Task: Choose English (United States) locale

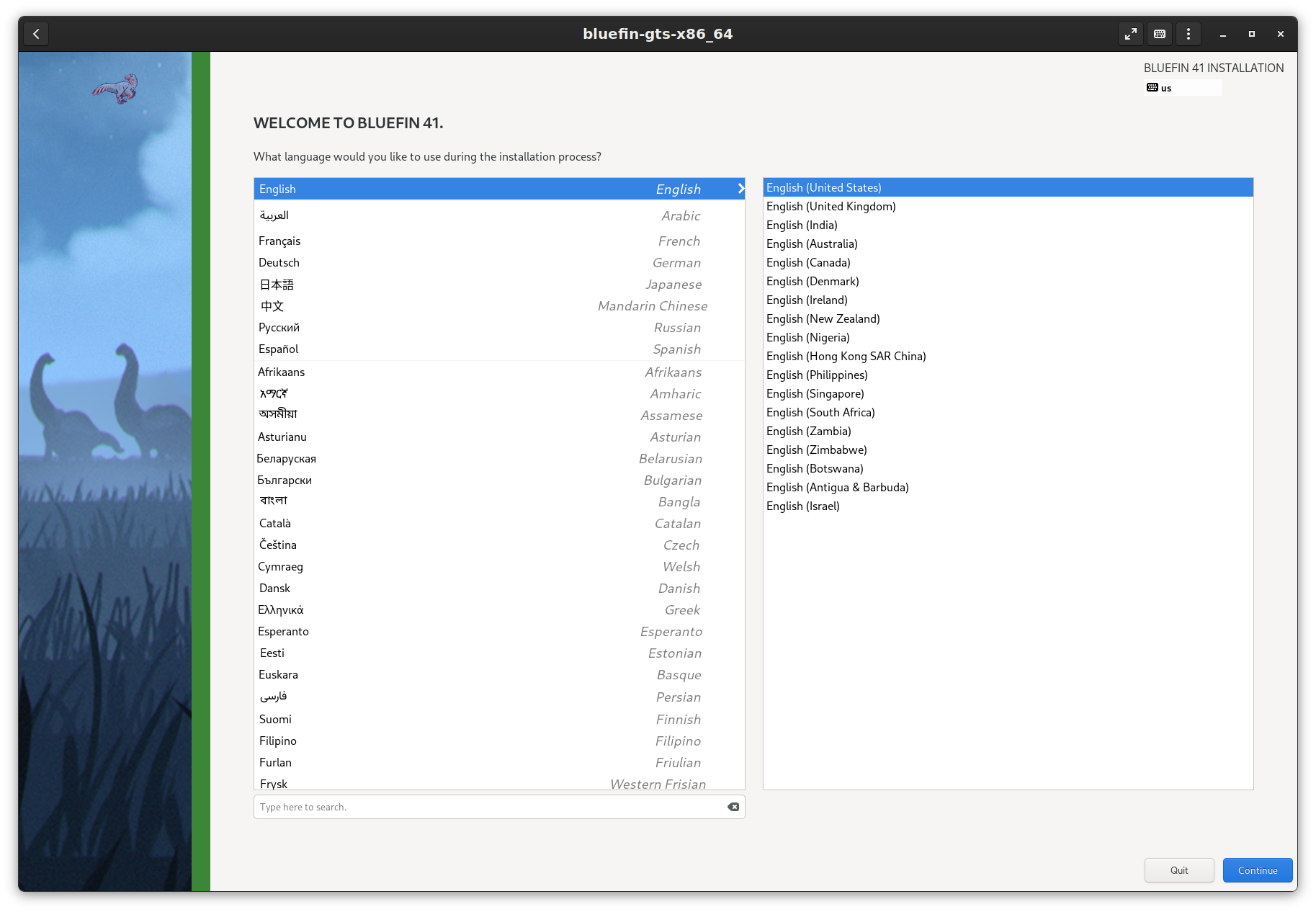Action: [1008, 187]
